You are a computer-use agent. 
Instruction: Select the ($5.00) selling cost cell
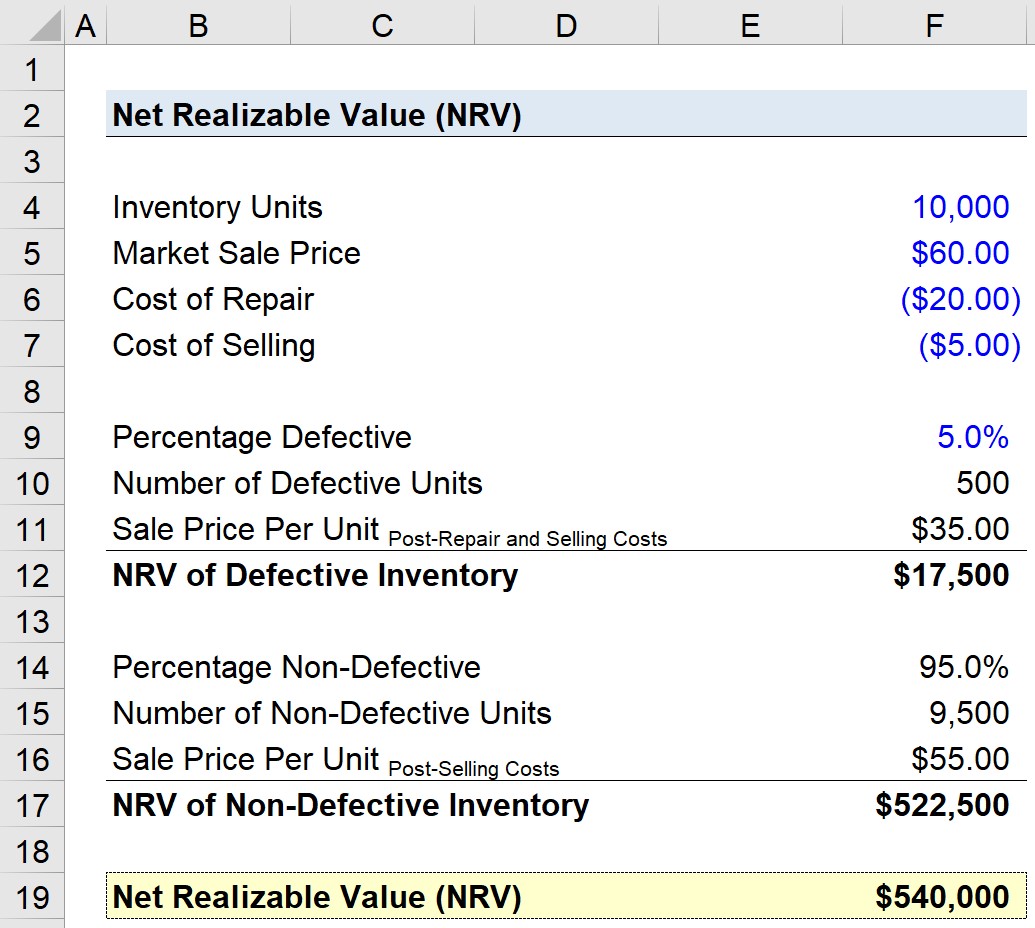coord(970,345)
